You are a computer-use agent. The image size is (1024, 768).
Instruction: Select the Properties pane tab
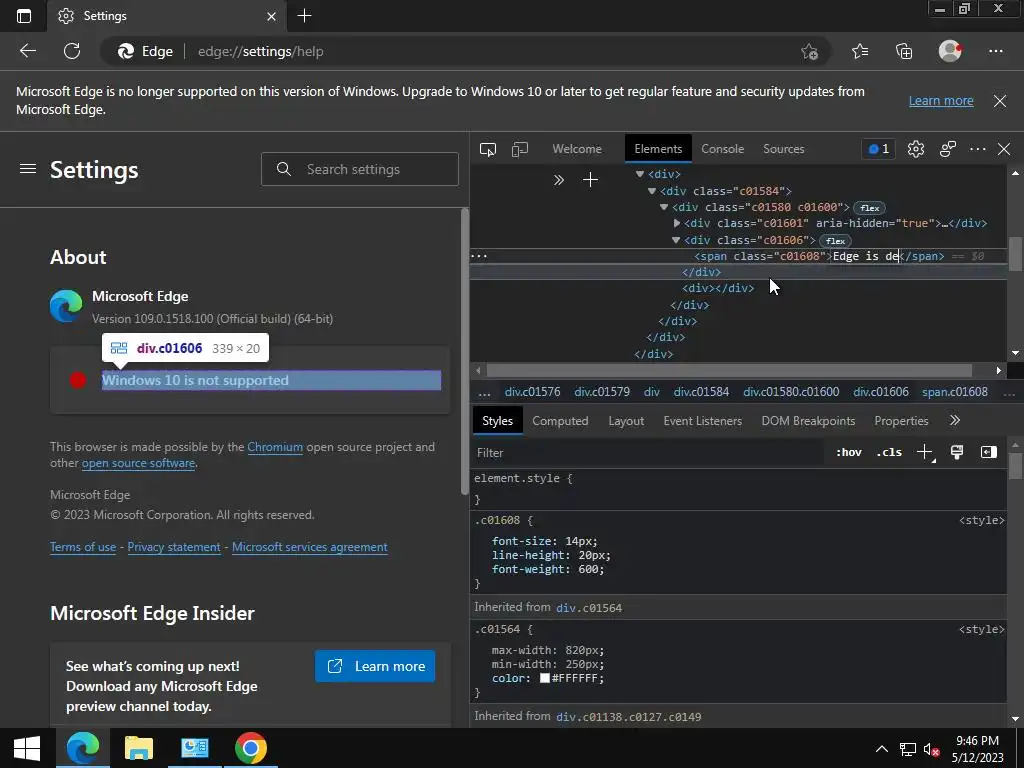(901, 421)
